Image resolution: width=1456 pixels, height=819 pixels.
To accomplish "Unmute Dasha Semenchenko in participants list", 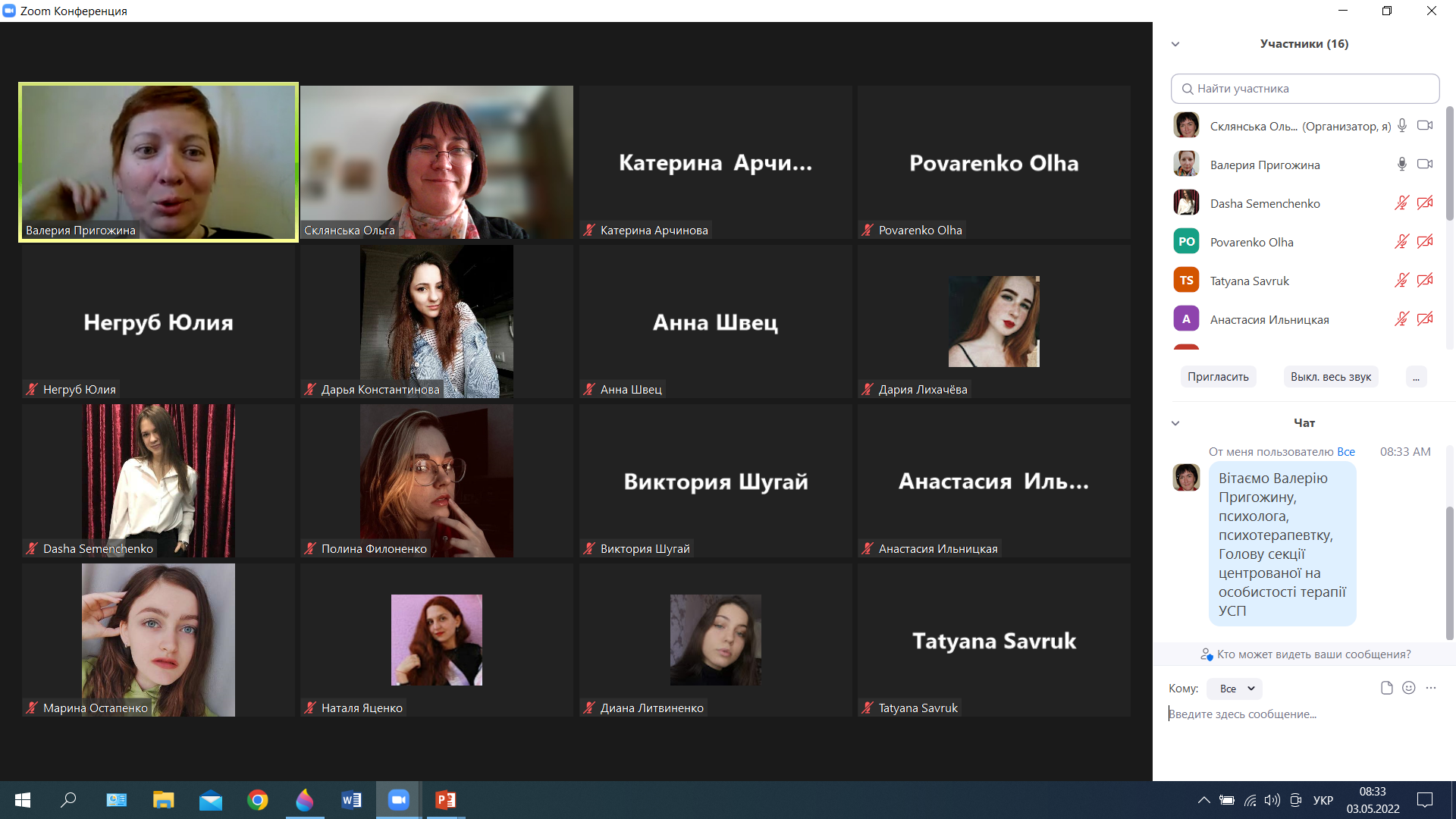I will tap(1402, 203).
